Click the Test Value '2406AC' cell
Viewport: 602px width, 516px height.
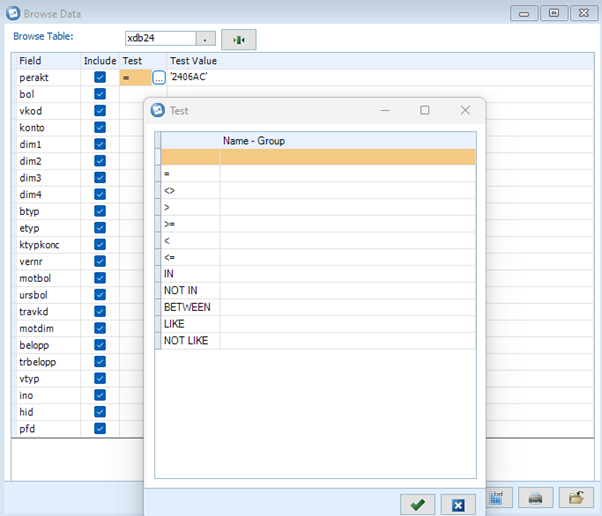(x=380, y=77)
